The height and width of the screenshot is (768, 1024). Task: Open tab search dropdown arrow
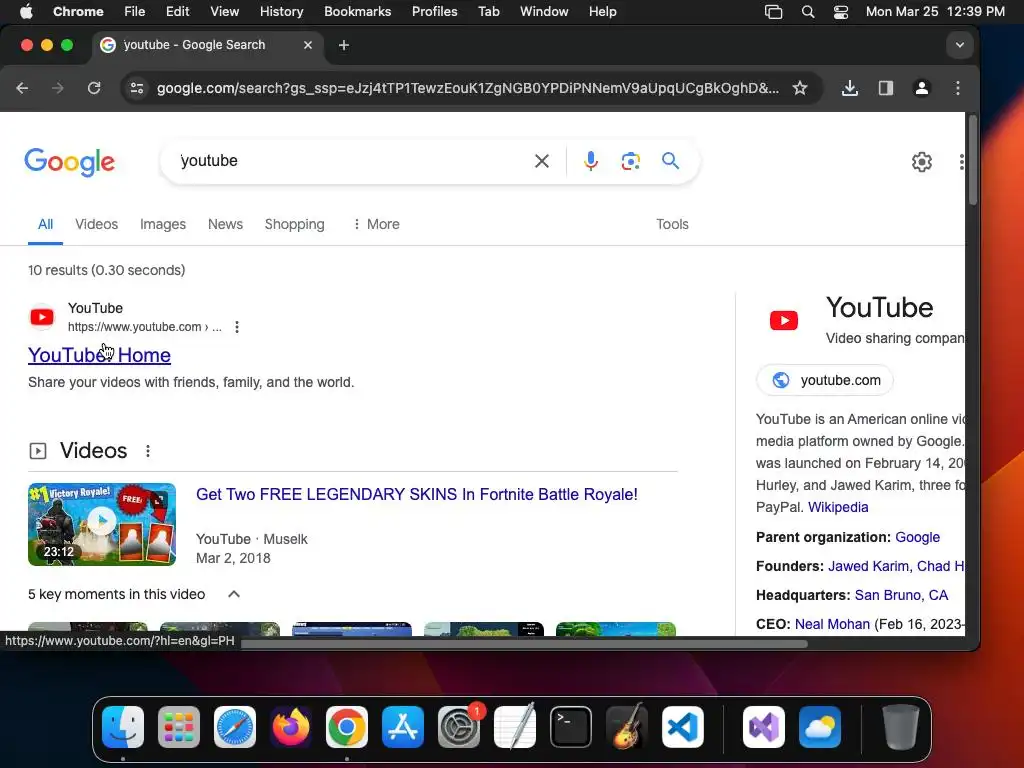tap(959, 45)
